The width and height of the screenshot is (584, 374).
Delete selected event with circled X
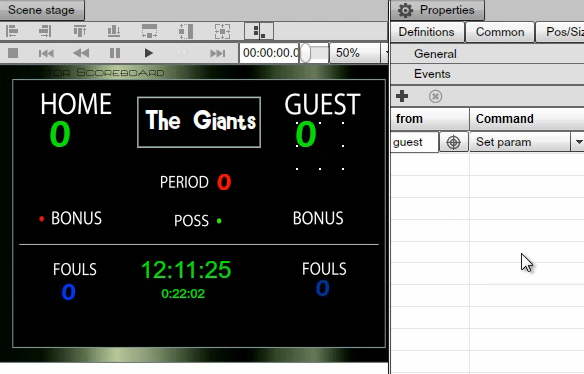[x=435, y=96]
